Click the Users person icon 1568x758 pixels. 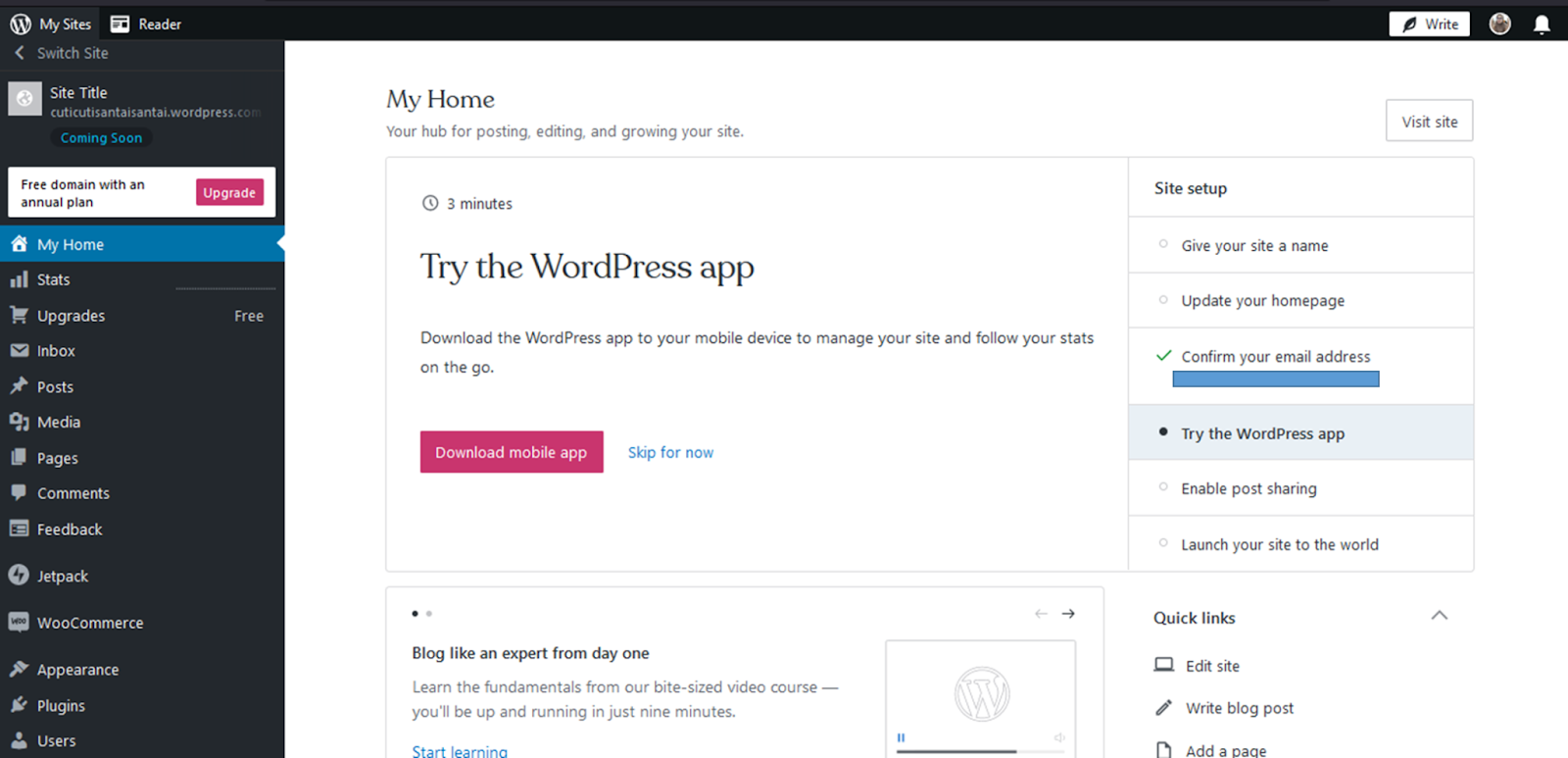19,740
